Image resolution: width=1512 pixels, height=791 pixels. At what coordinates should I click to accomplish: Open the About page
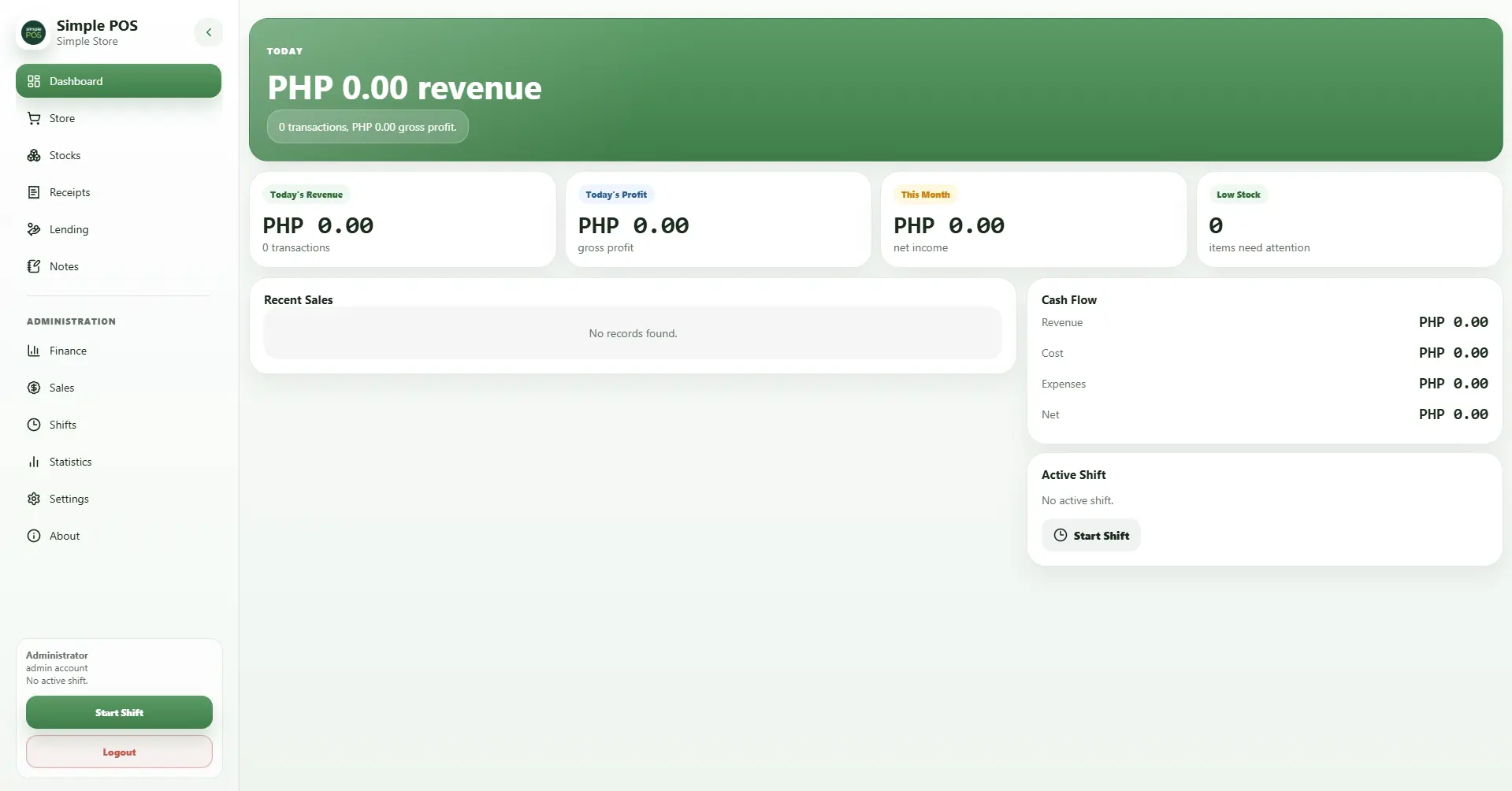coord(118,536)
